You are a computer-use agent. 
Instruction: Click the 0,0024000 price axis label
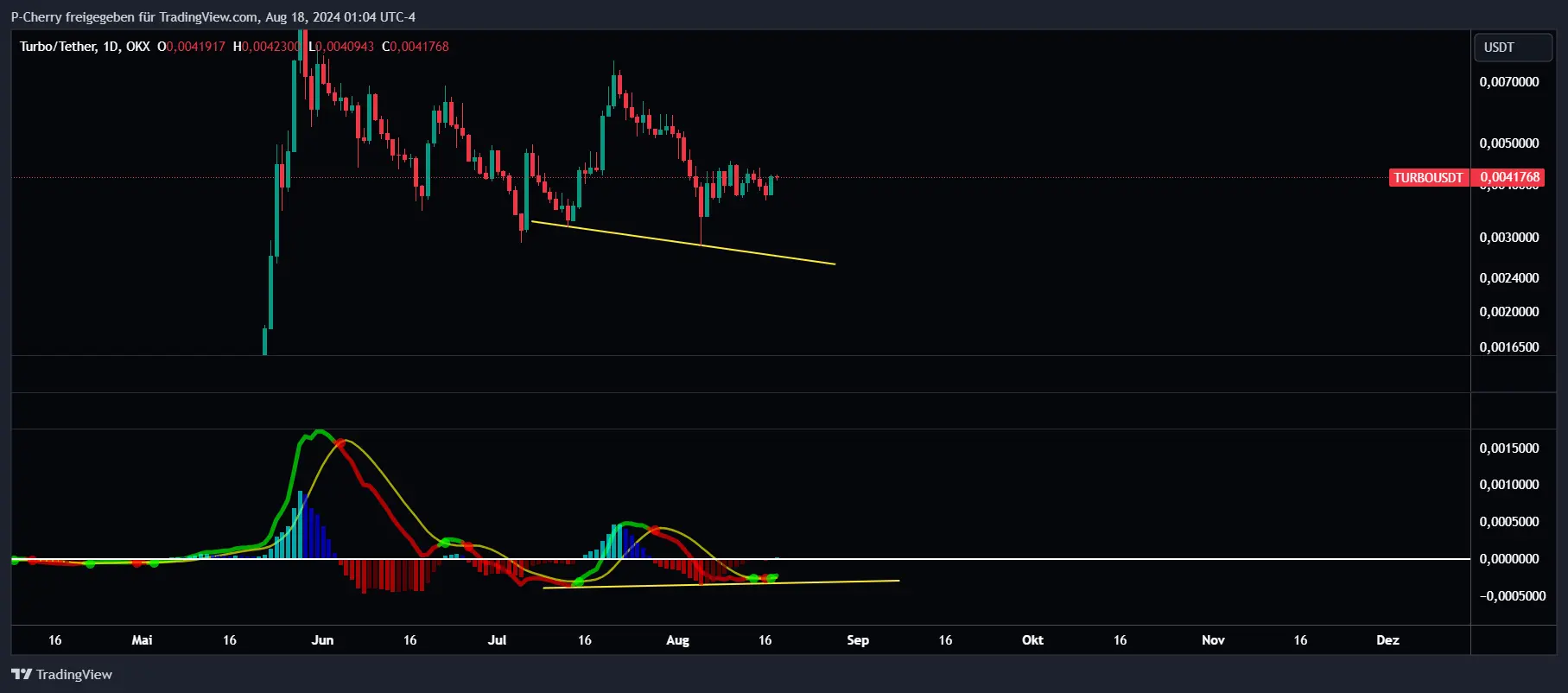pos(1509,278)
